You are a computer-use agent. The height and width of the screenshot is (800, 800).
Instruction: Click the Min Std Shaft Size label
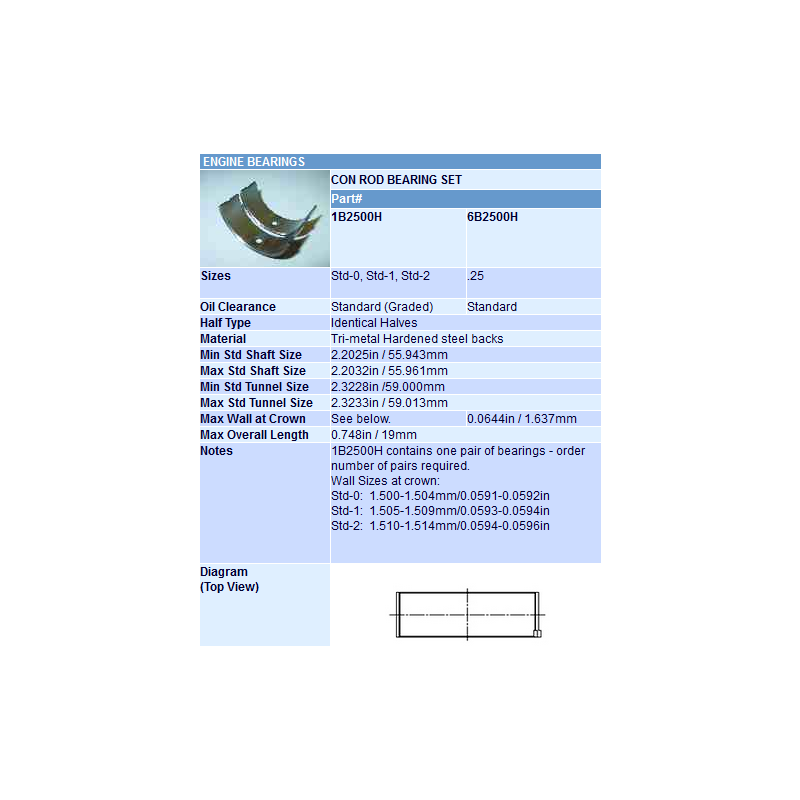tap(251, 355)
